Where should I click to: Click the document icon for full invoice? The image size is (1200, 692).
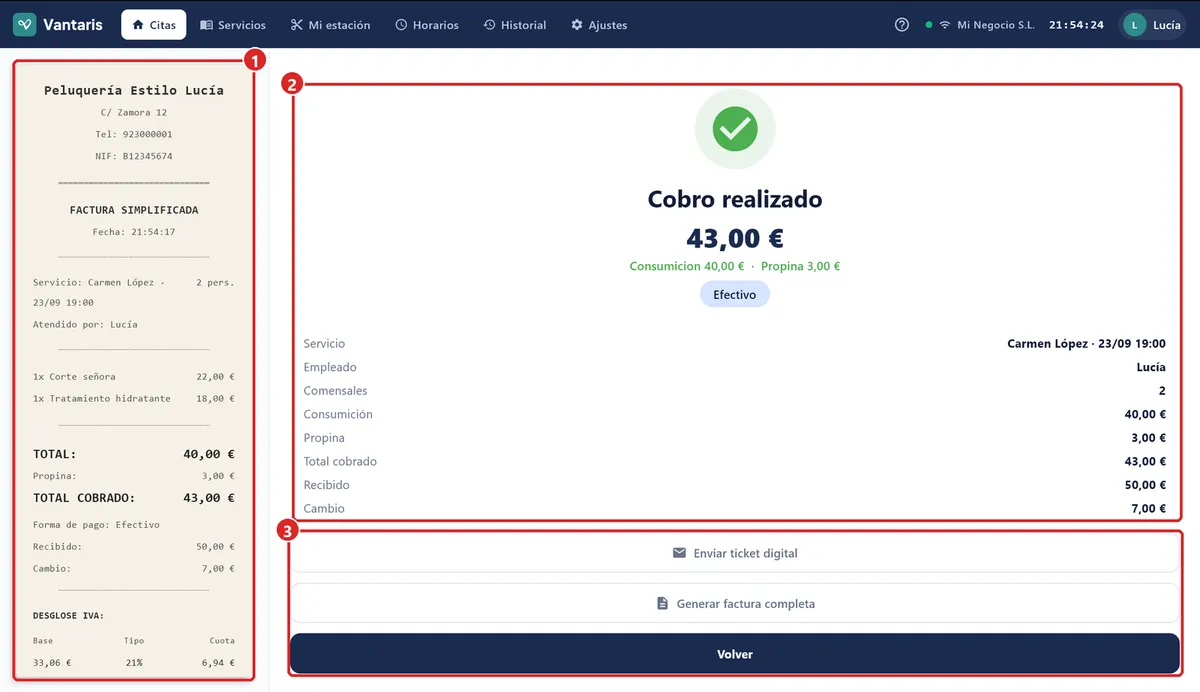pos(662,604)
